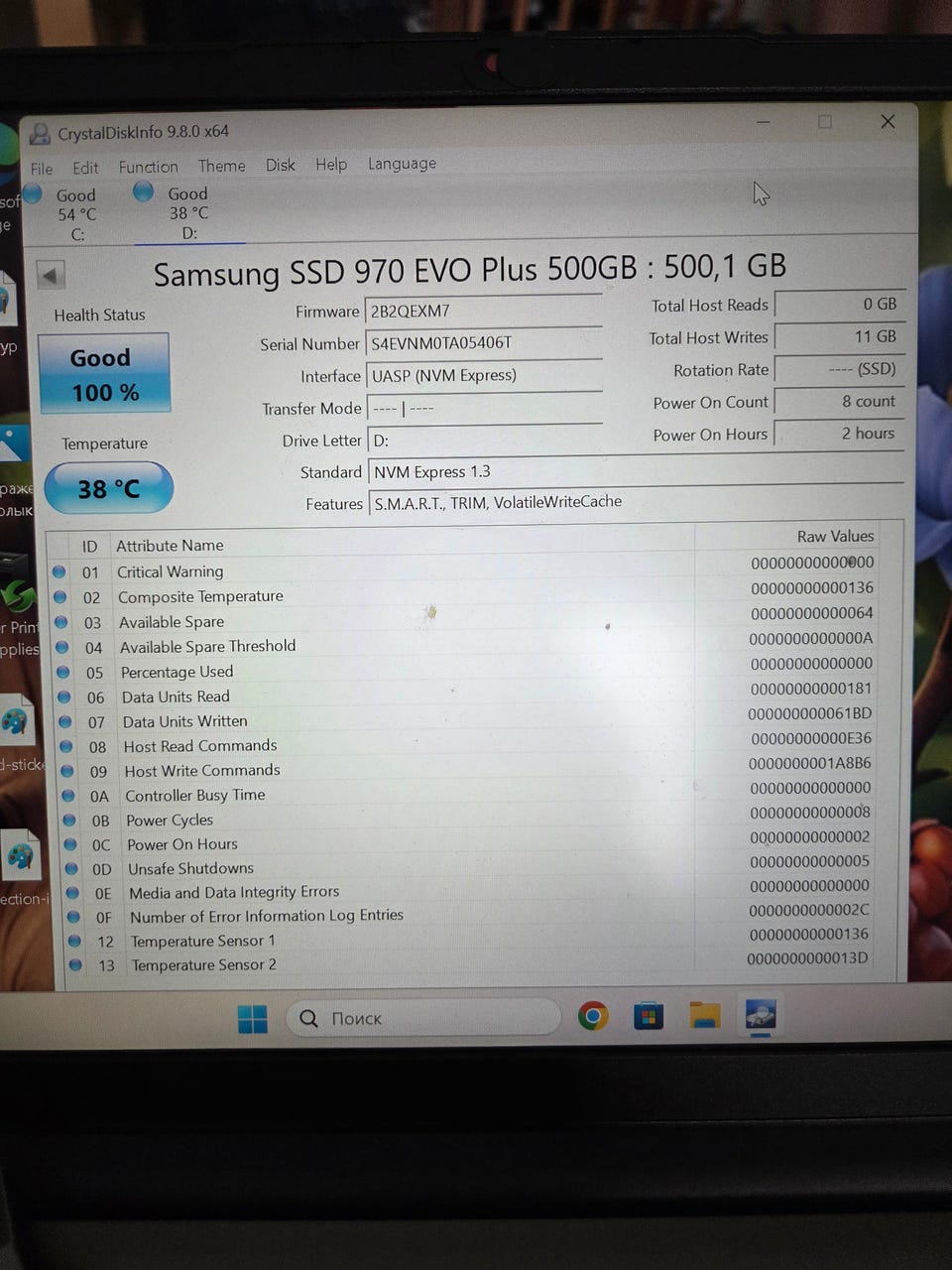Open the Function menu
Image resolution: width=952 pixels, height=1270 pixels.
pyautogui.click(x=148, y=167)
